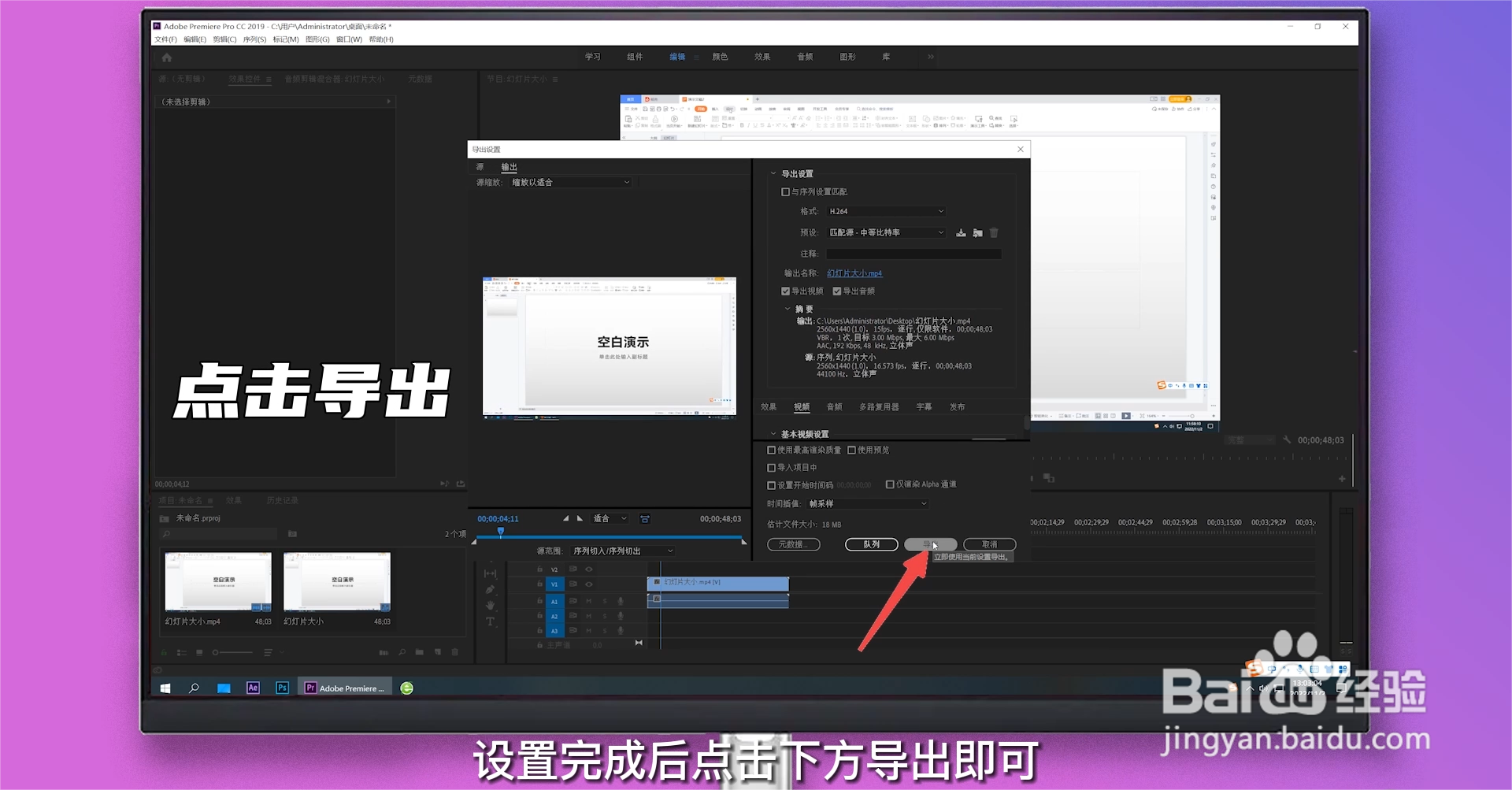
Task: Collapse the 基本视频设置 section
Action: 773,434
